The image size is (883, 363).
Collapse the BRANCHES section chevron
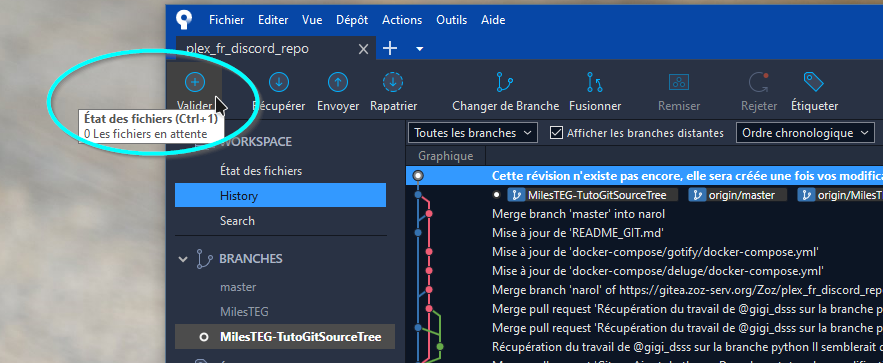pos(183,259)
